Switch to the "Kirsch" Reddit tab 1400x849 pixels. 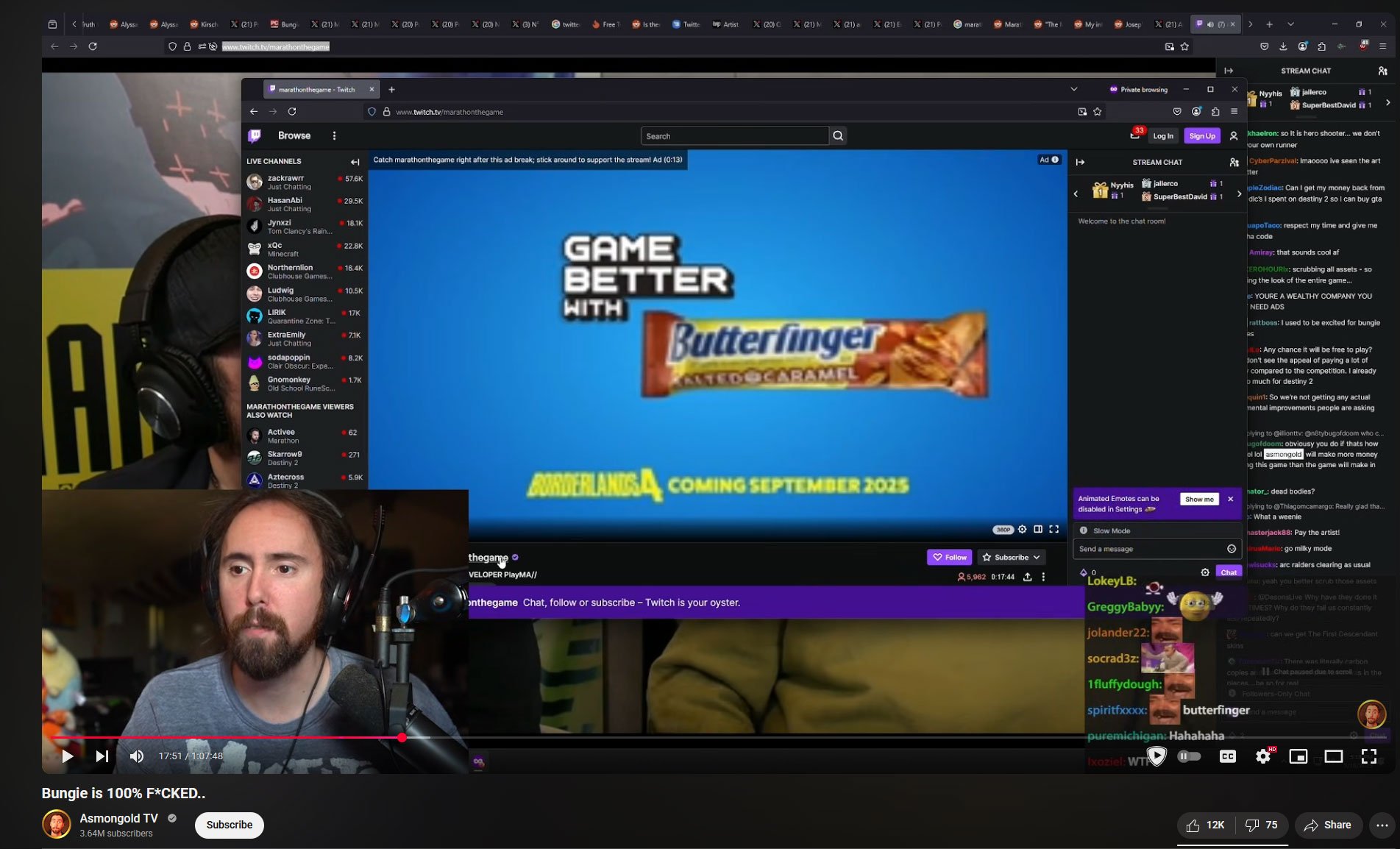[204, 24]
